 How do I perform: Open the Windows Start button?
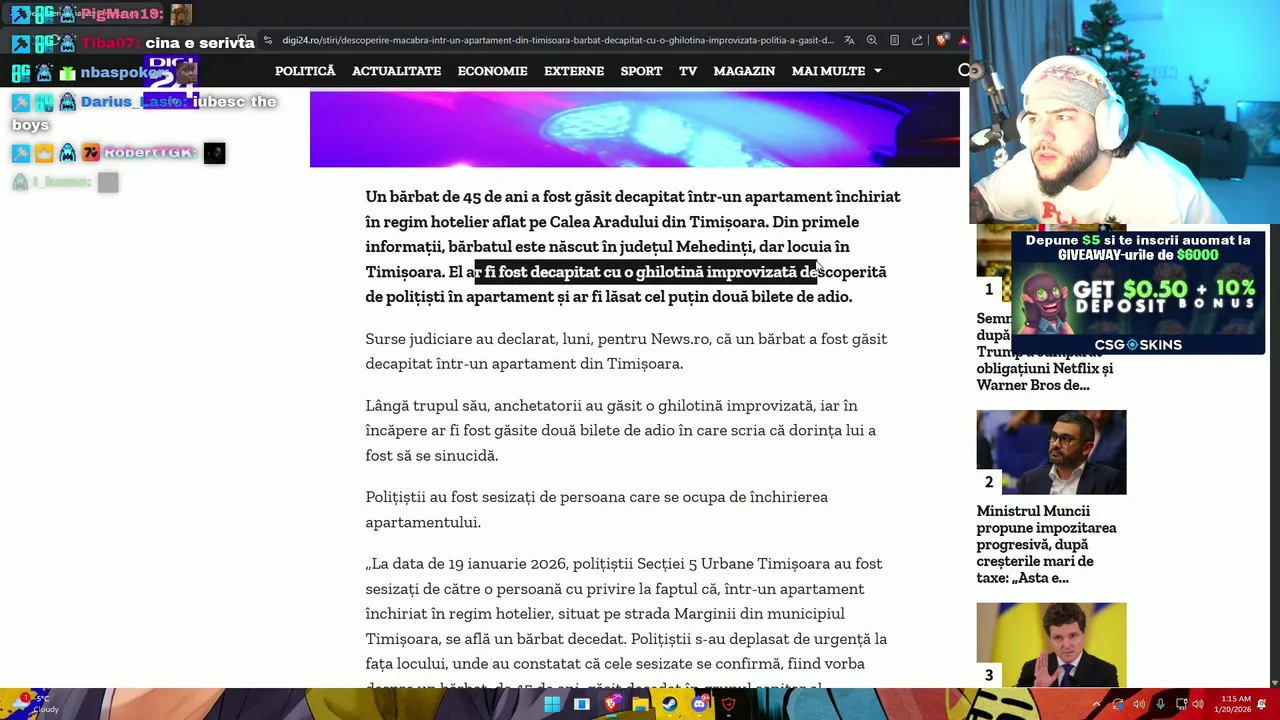[x=552, y=704]
